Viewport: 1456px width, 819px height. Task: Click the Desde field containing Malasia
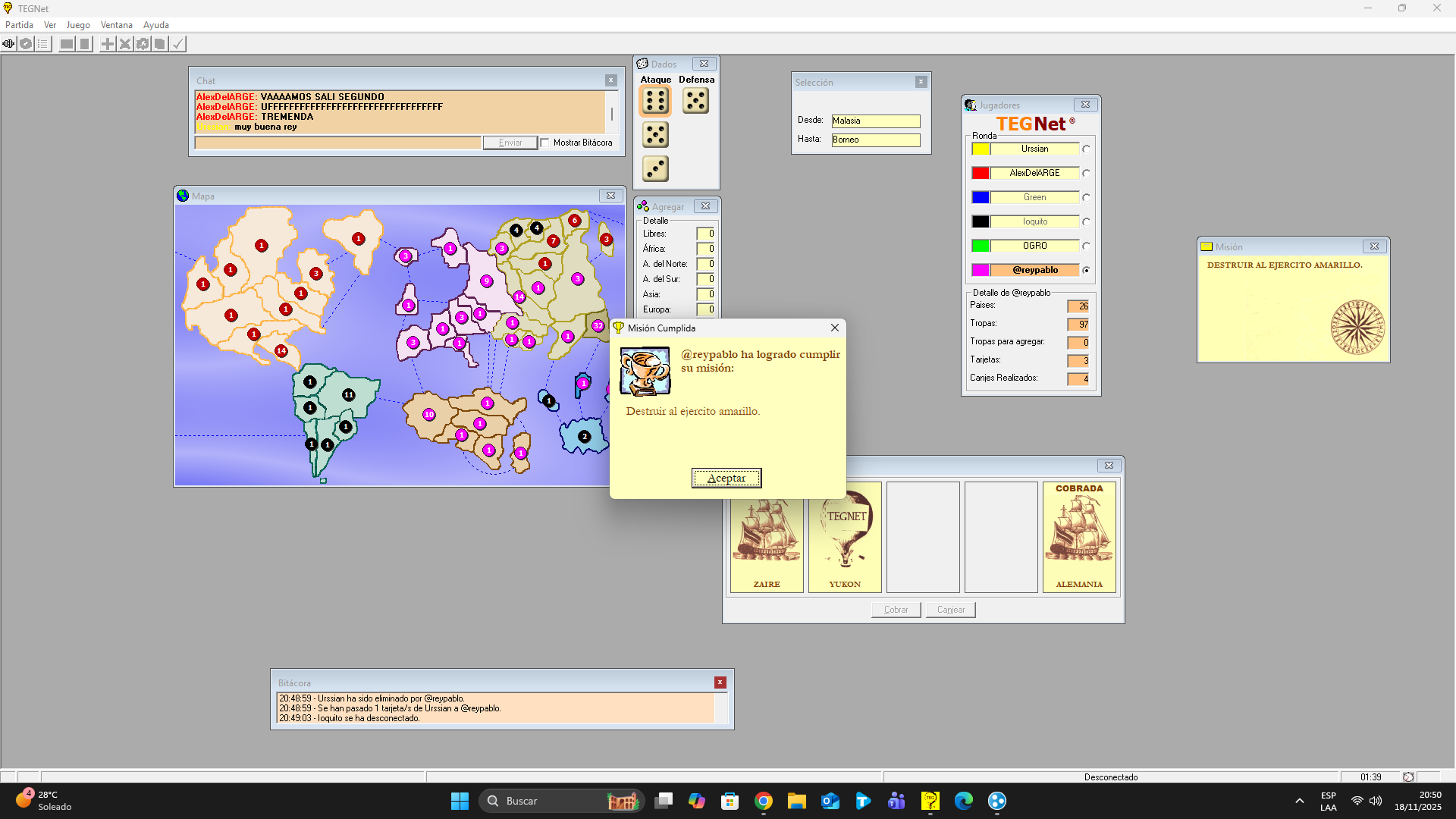[875, 121]
